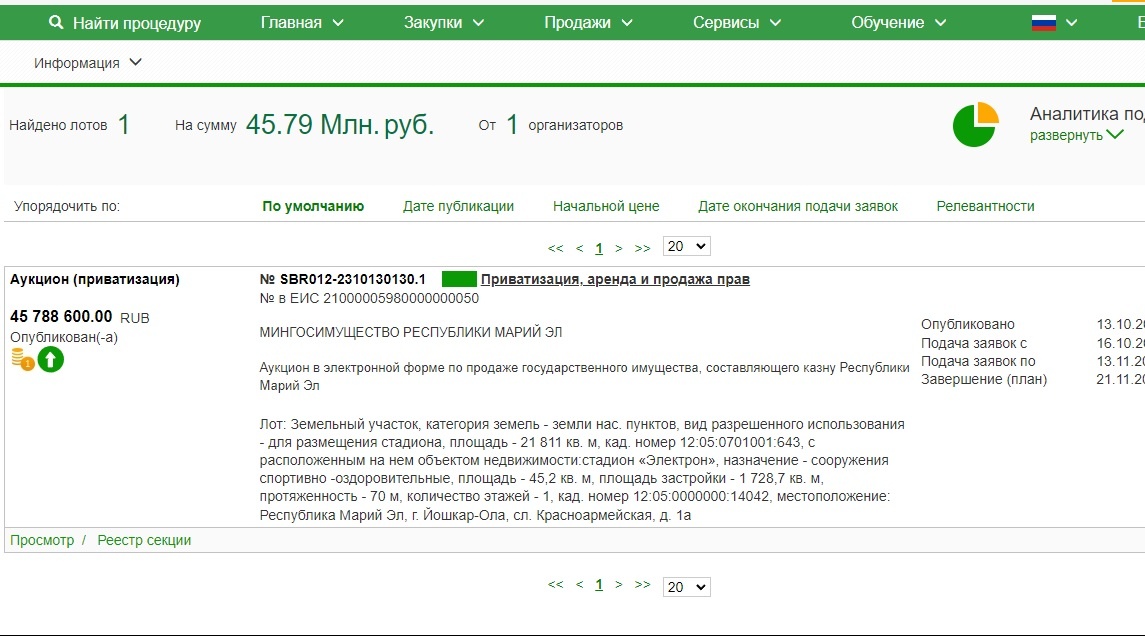This screenshot has height=636, width=1145.
Task: Click the Russian flag language icon
Action: [x=1044, y=23]
